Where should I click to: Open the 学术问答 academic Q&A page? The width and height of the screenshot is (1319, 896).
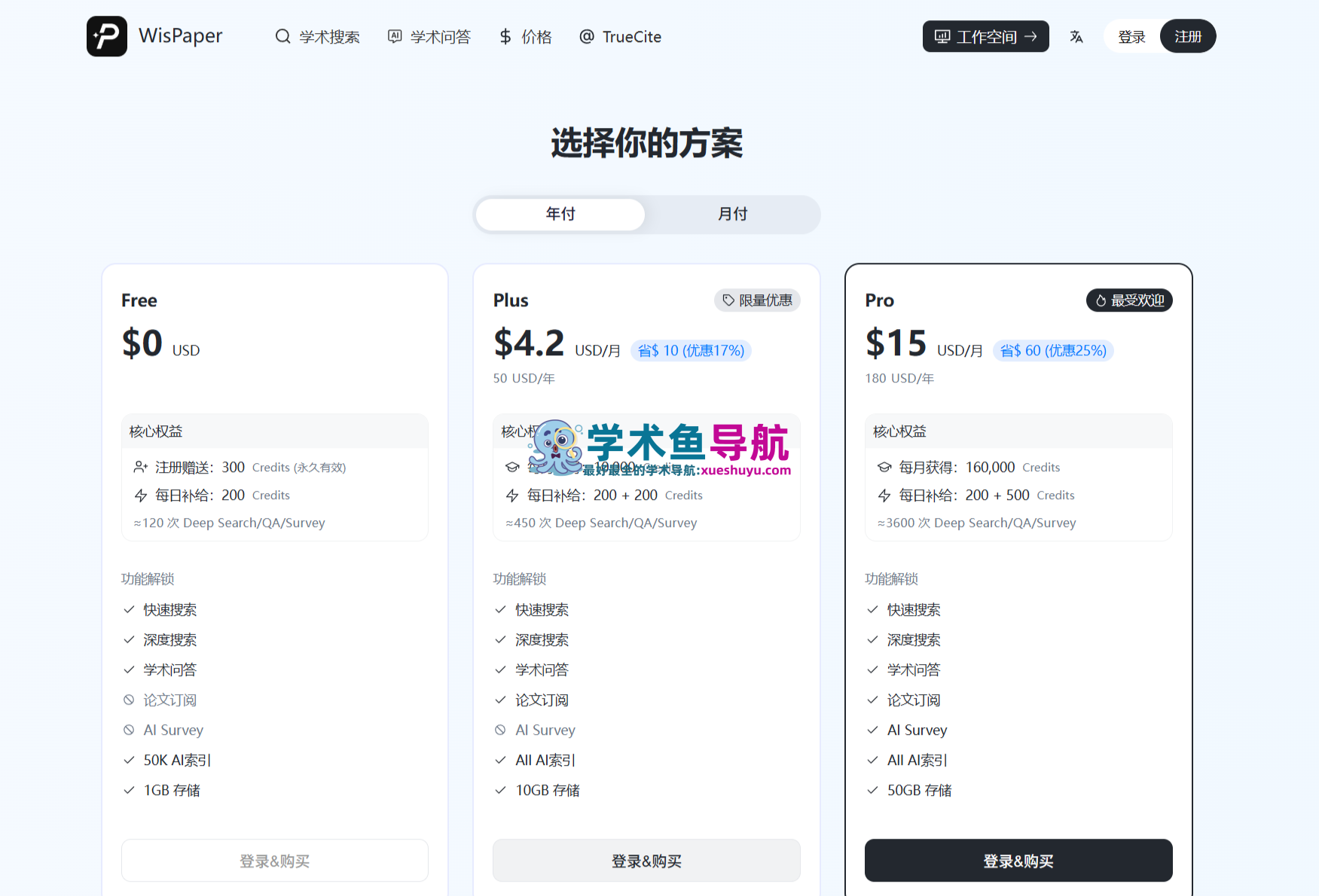click(x=429, y=37)
